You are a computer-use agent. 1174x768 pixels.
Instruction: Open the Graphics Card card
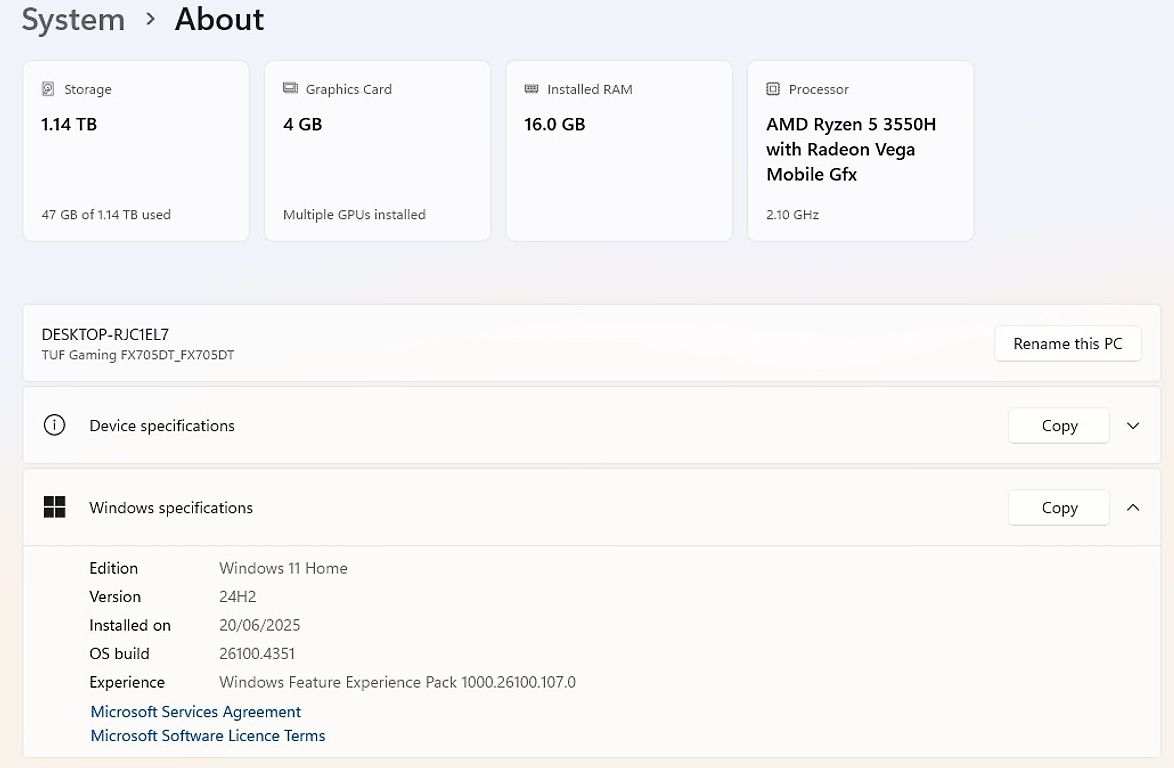(377, 151)
